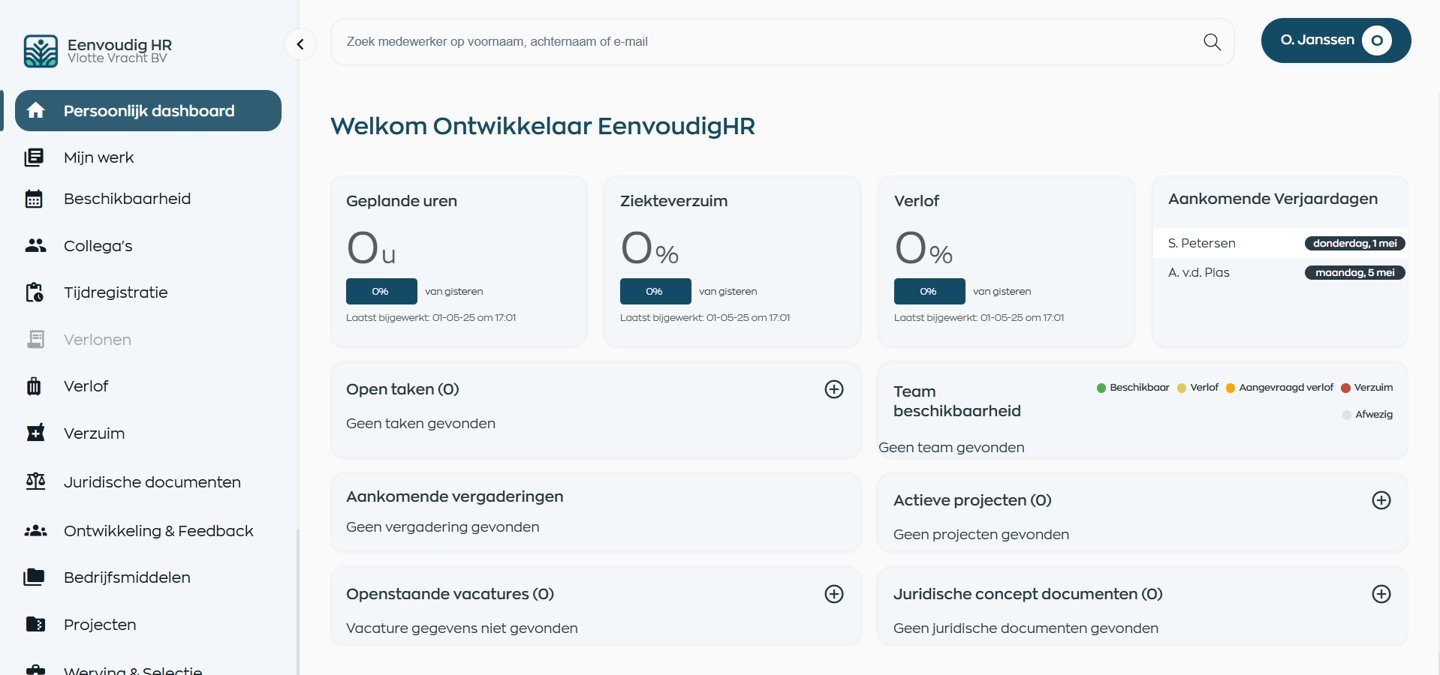Screen dimensions: 1440x675
Task: Expand the Aangevraagd verlof legend filter
Action: point(1230,387)
